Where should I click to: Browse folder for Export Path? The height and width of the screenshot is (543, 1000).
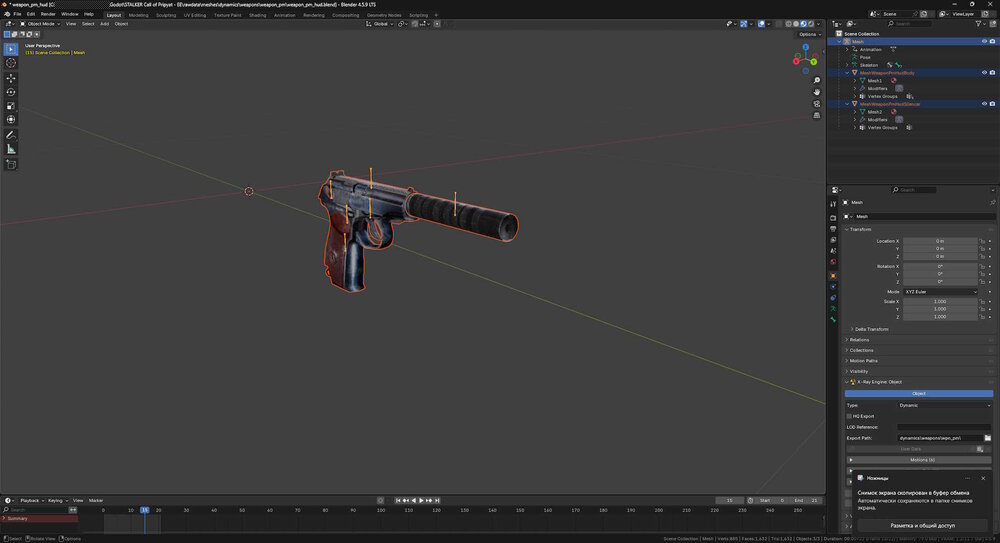click(x=987, y=438)
